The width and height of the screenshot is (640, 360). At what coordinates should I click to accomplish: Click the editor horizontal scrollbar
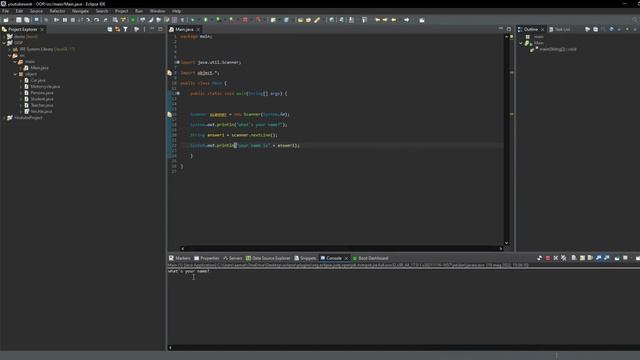342,248
